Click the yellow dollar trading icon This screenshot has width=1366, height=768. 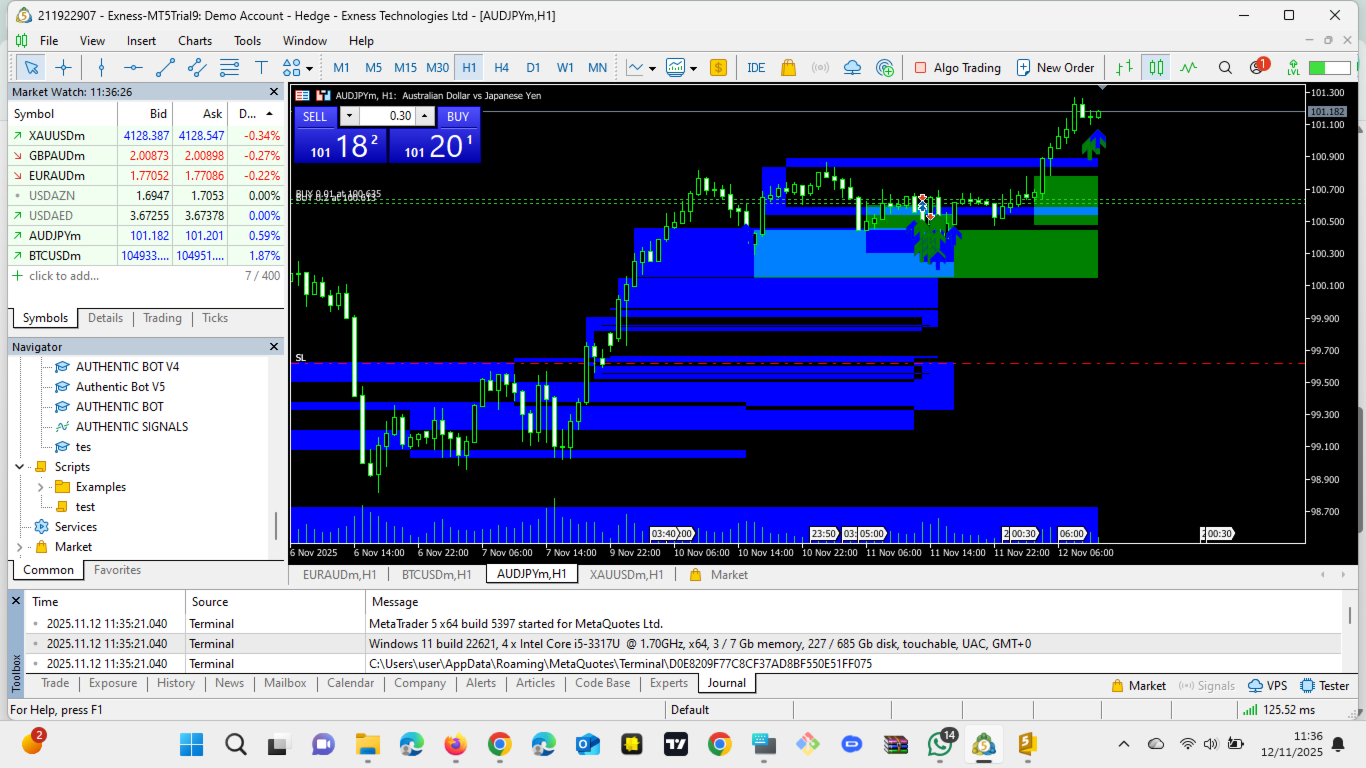[x=718, y=67]
